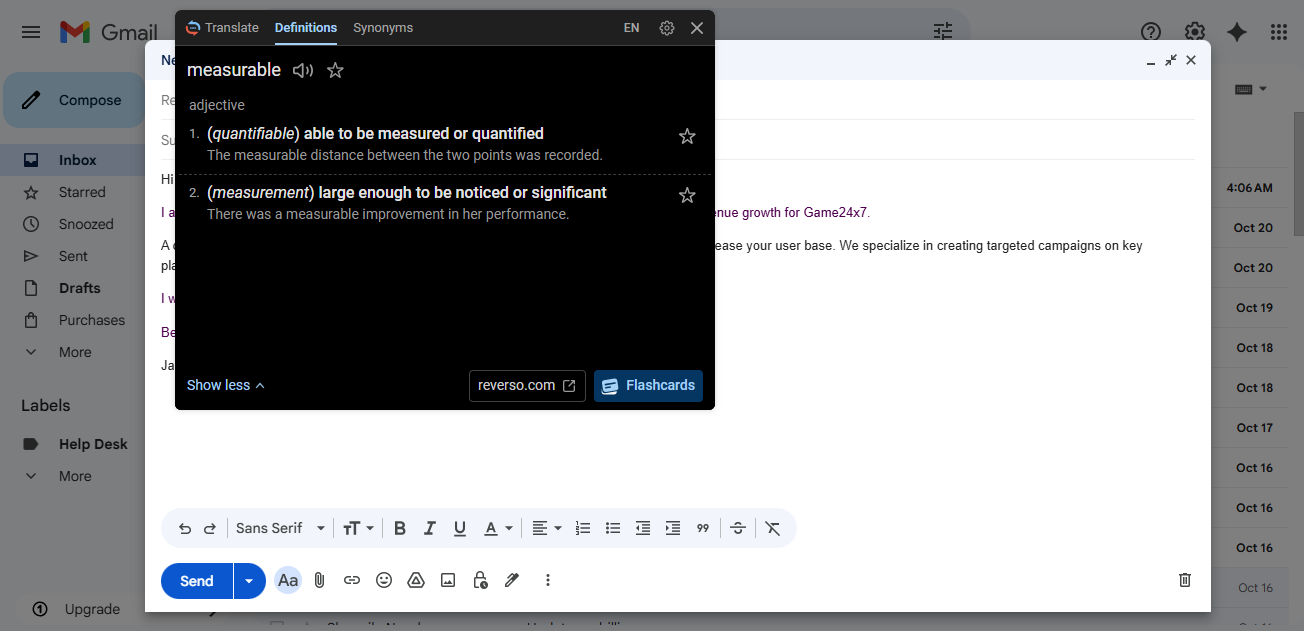Open the Flashcards button
The width and height of the screenshot is (1304, 631).
tap(648, 386)
